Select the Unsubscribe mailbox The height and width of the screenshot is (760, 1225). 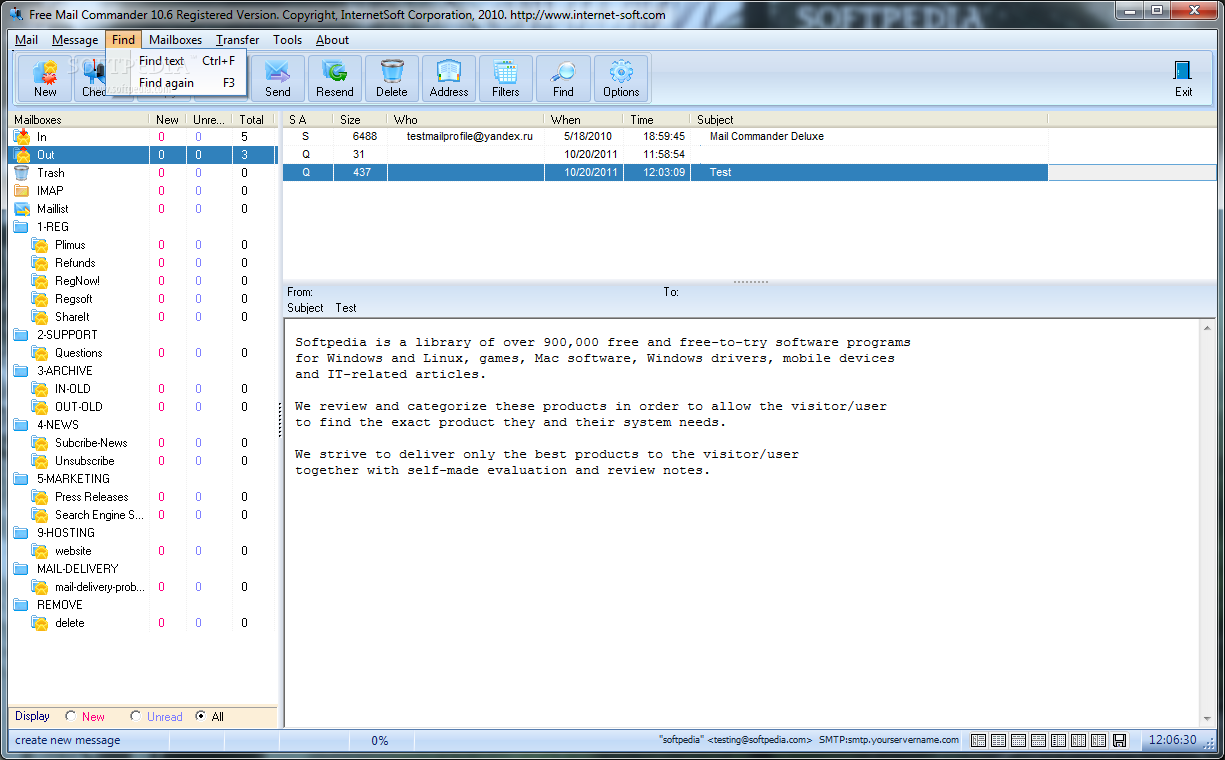pyautogui.click(x=84, y=461)
